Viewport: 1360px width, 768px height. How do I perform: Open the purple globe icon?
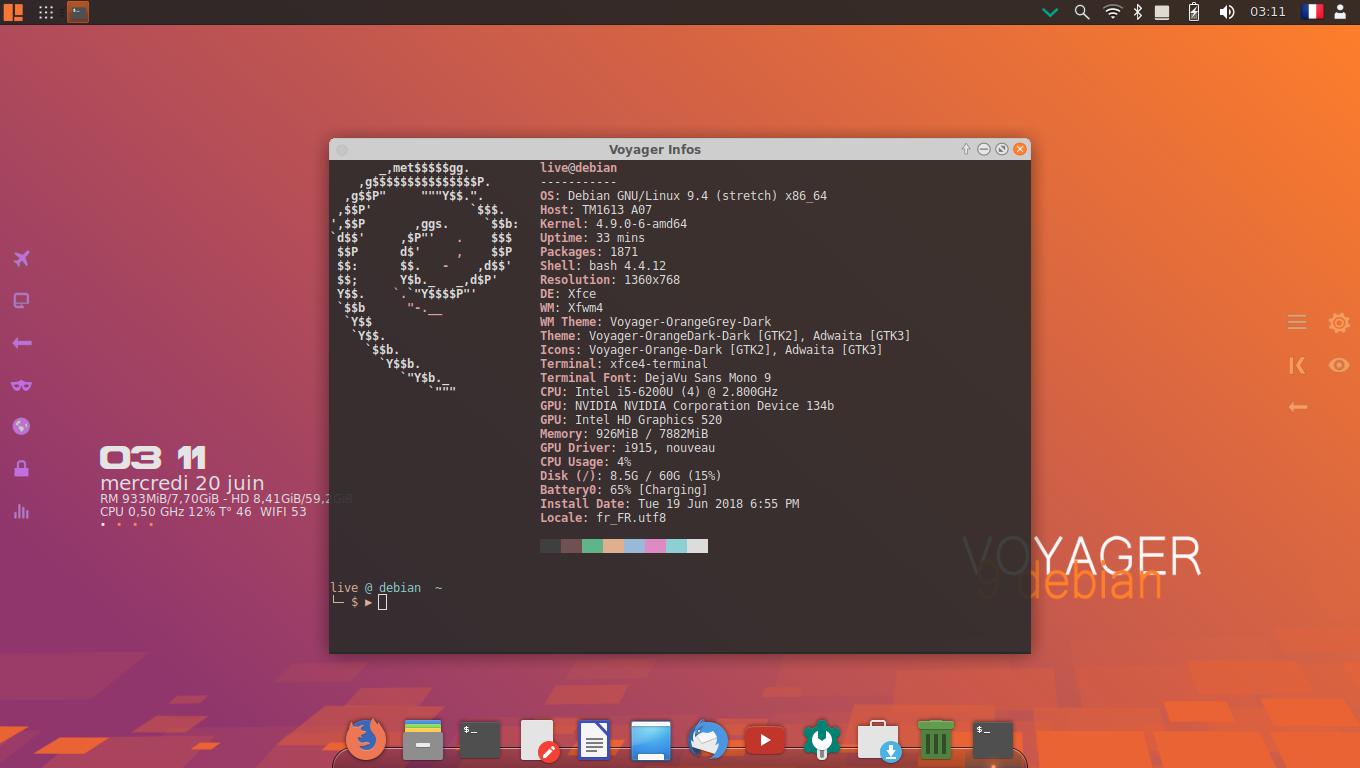(21, 426)
